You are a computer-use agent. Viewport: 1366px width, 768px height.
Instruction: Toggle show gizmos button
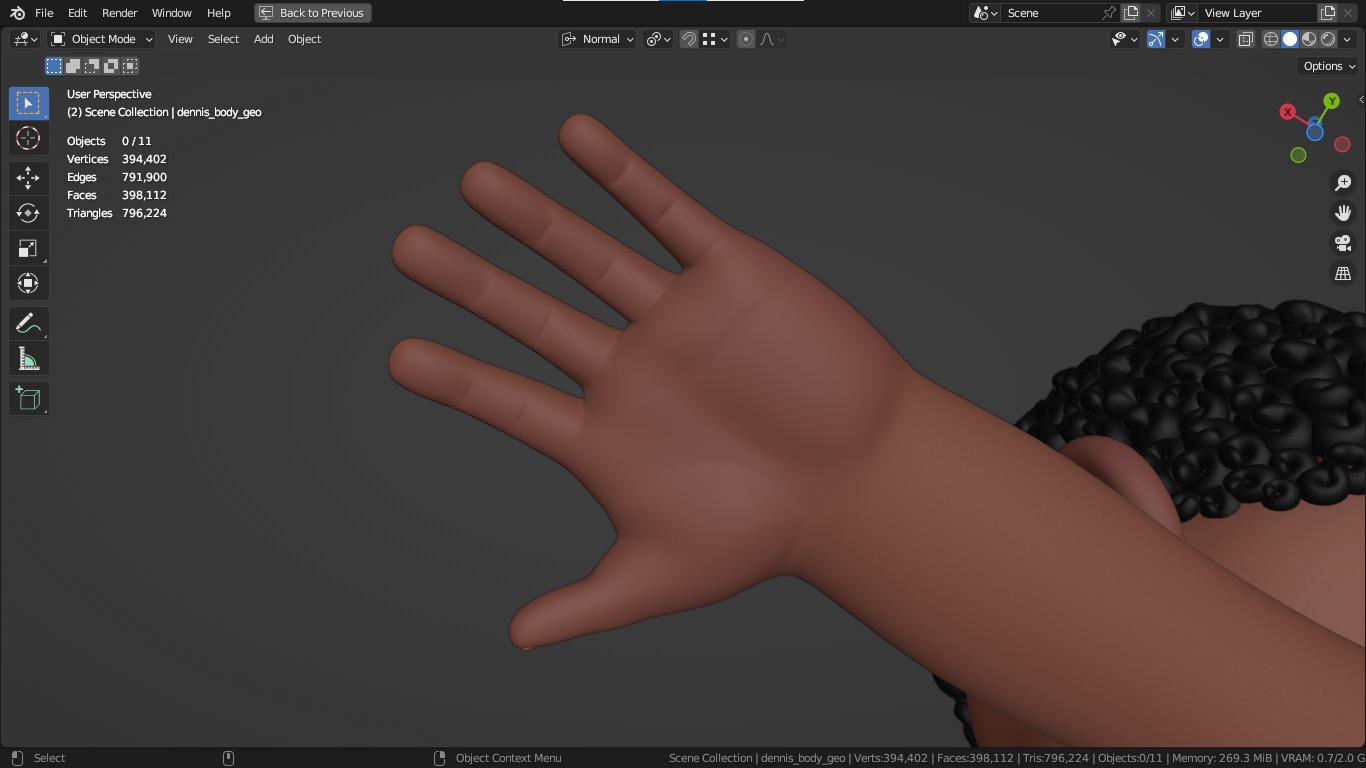pyautogui.click(x=1156, y=39)
